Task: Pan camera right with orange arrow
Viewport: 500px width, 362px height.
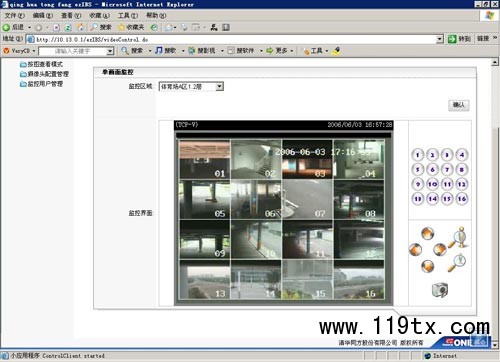Action: (440, 249)
